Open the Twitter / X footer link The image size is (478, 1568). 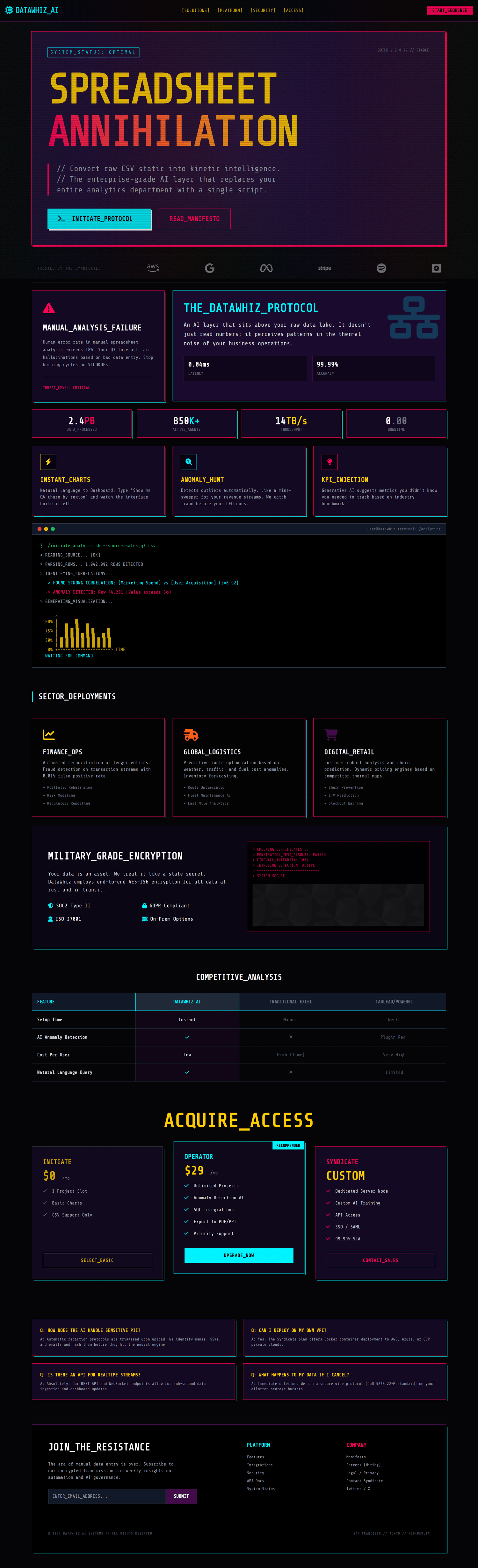click(358, 1489)
